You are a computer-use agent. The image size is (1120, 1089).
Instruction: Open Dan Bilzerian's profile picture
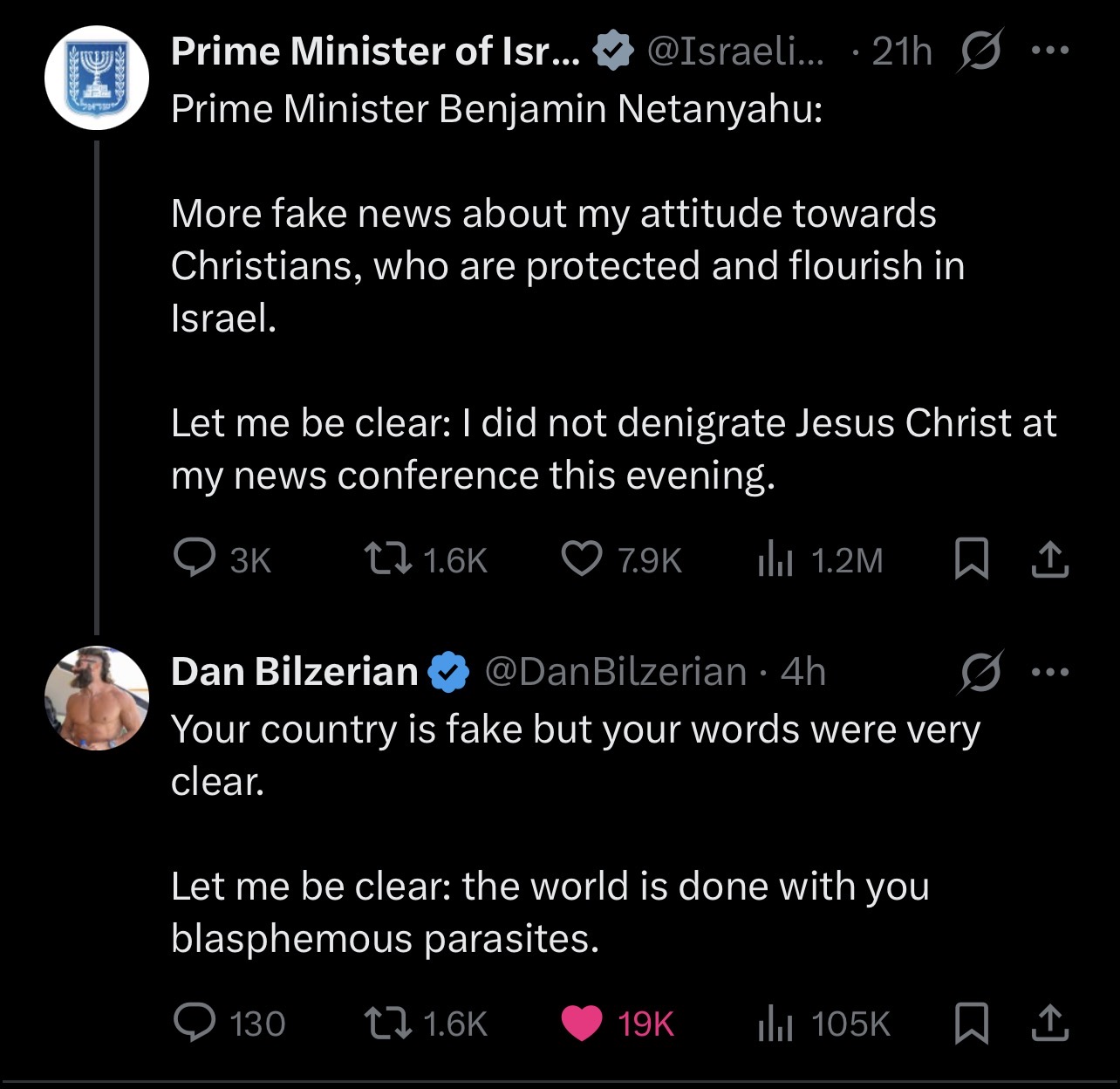pos(97,698)
